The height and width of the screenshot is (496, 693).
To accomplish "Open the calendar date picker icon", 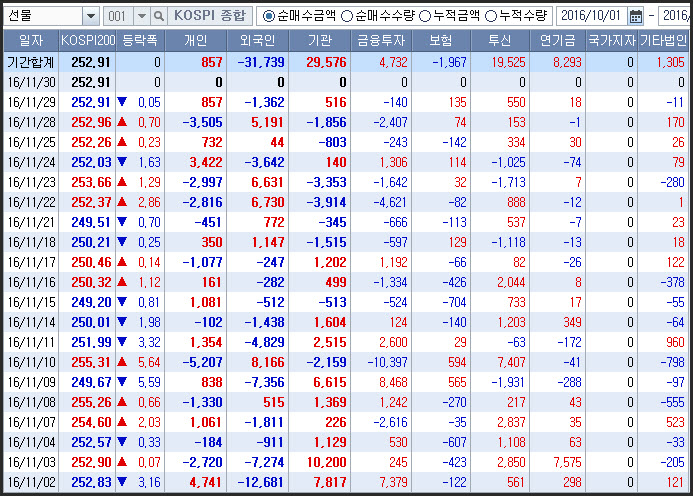I will point(636,16).
